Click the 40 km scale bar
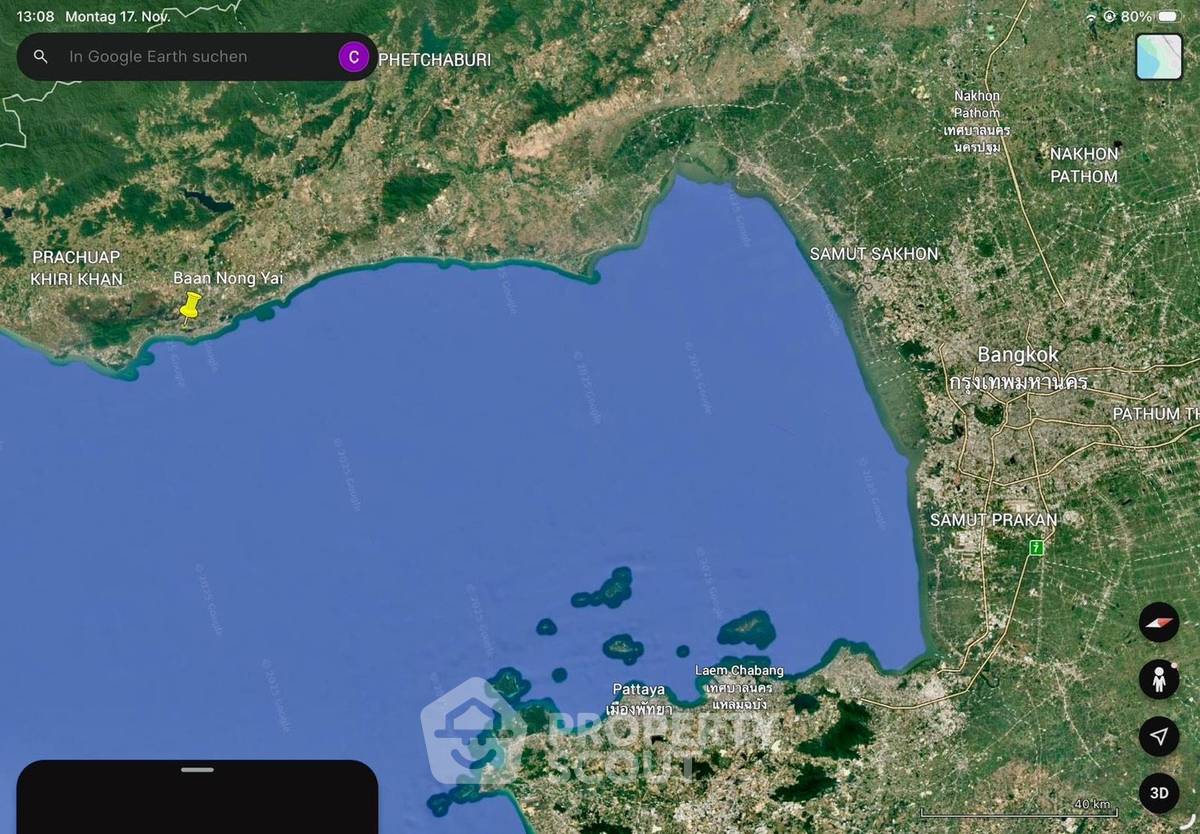The image size is (1200, 834). pyautogui.click(x=1018, y=810)
